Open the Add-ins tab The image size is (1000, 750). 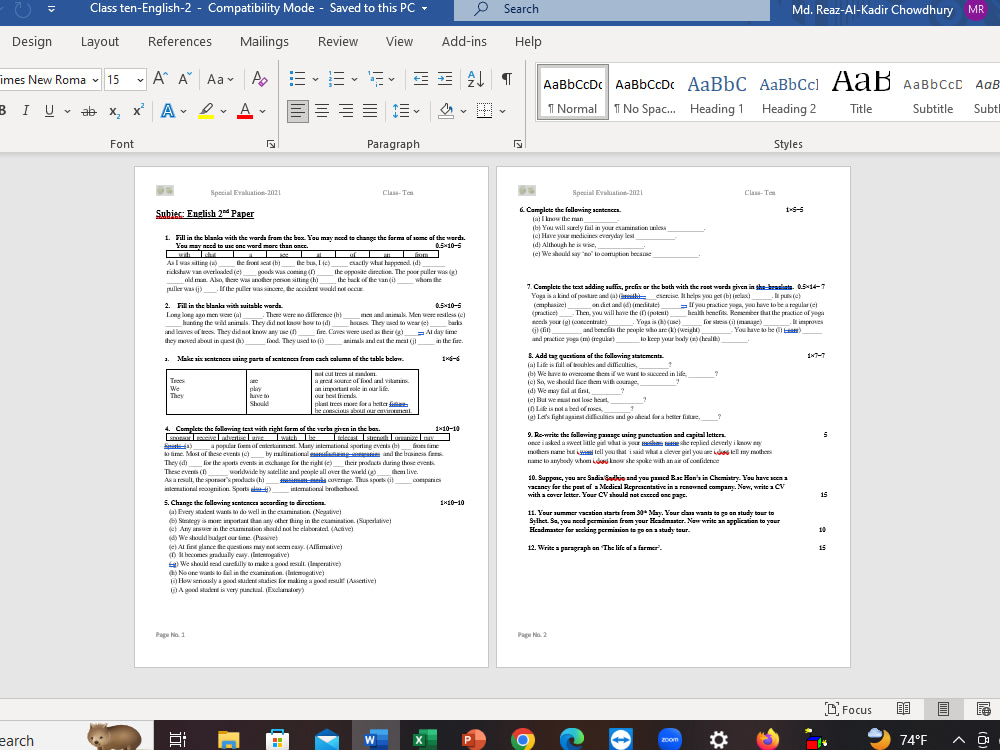(x=464, y=41)
